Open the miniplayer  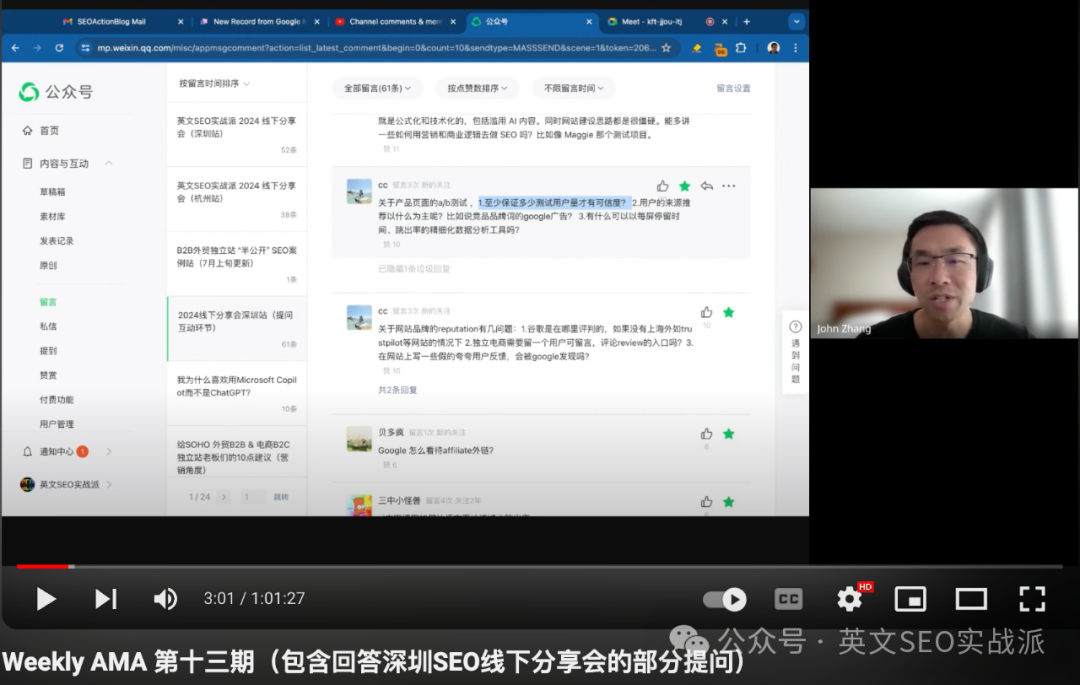point(910,599)
